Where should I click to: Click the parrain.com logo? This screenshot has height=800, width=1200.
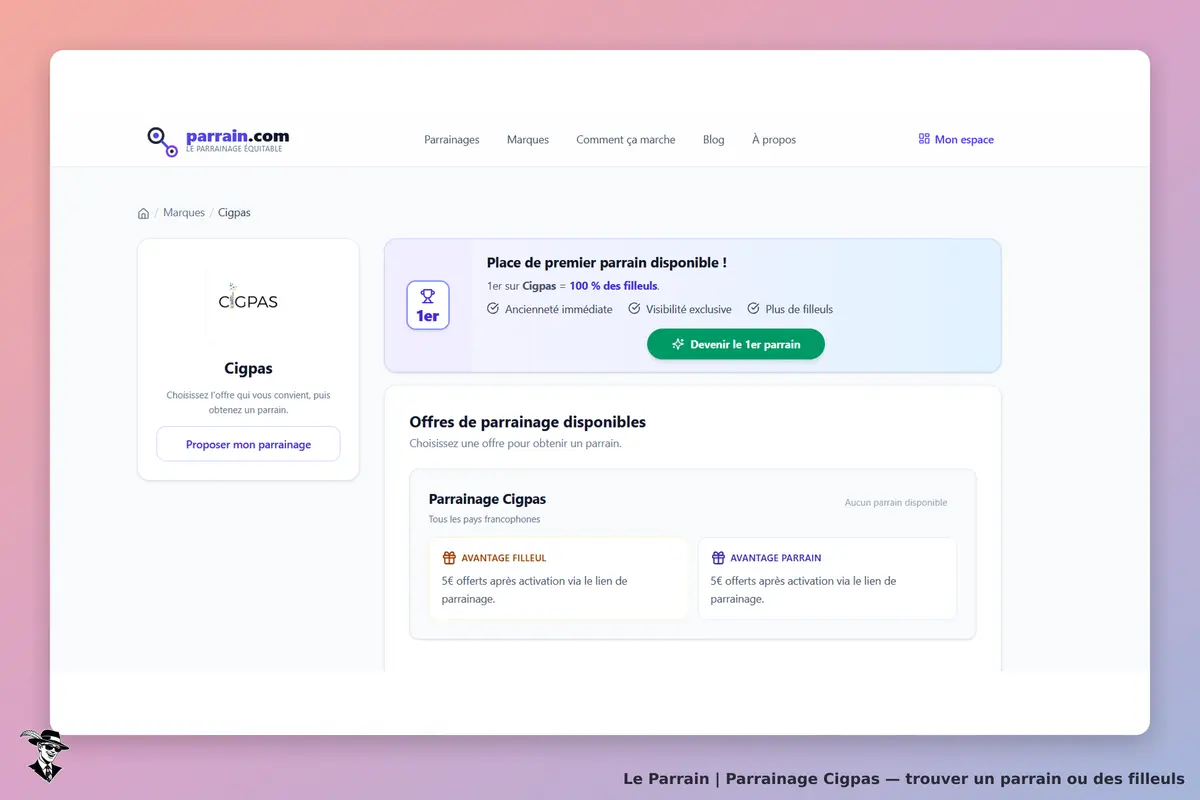click(218, 141)
